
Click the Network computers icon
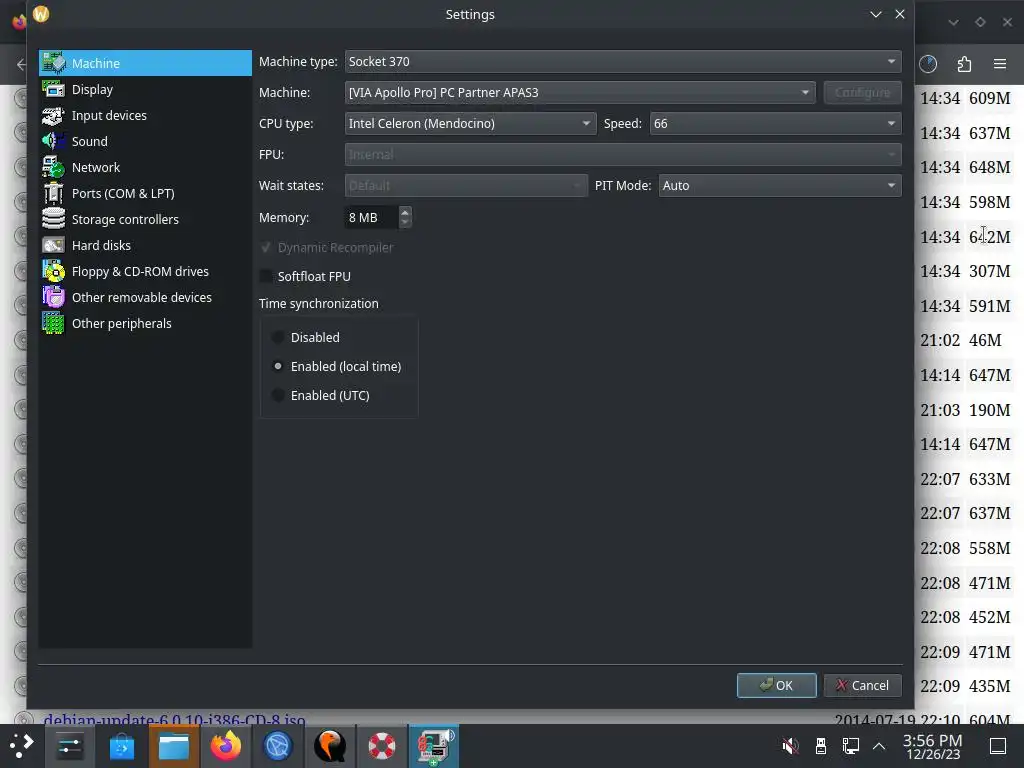(54, 167)
